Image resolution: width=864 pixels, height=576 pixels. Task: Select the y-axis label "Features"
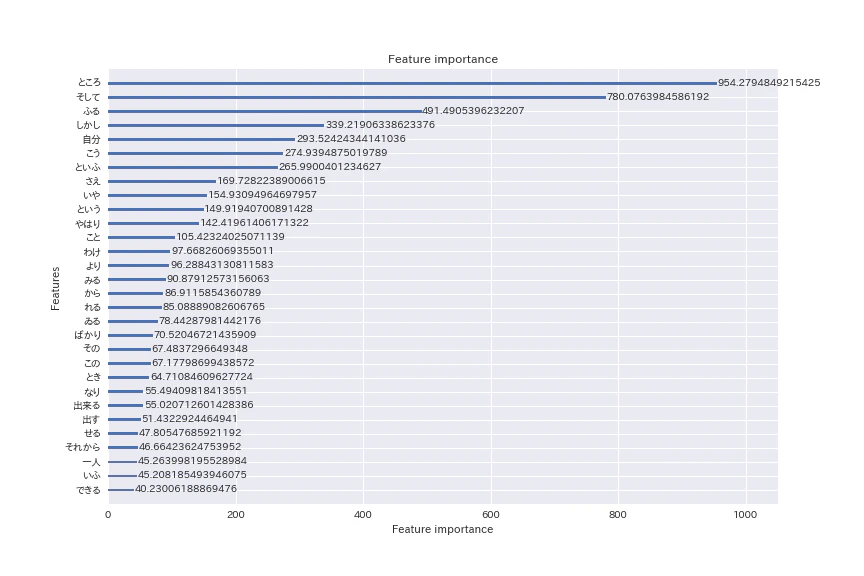(55, 288)
